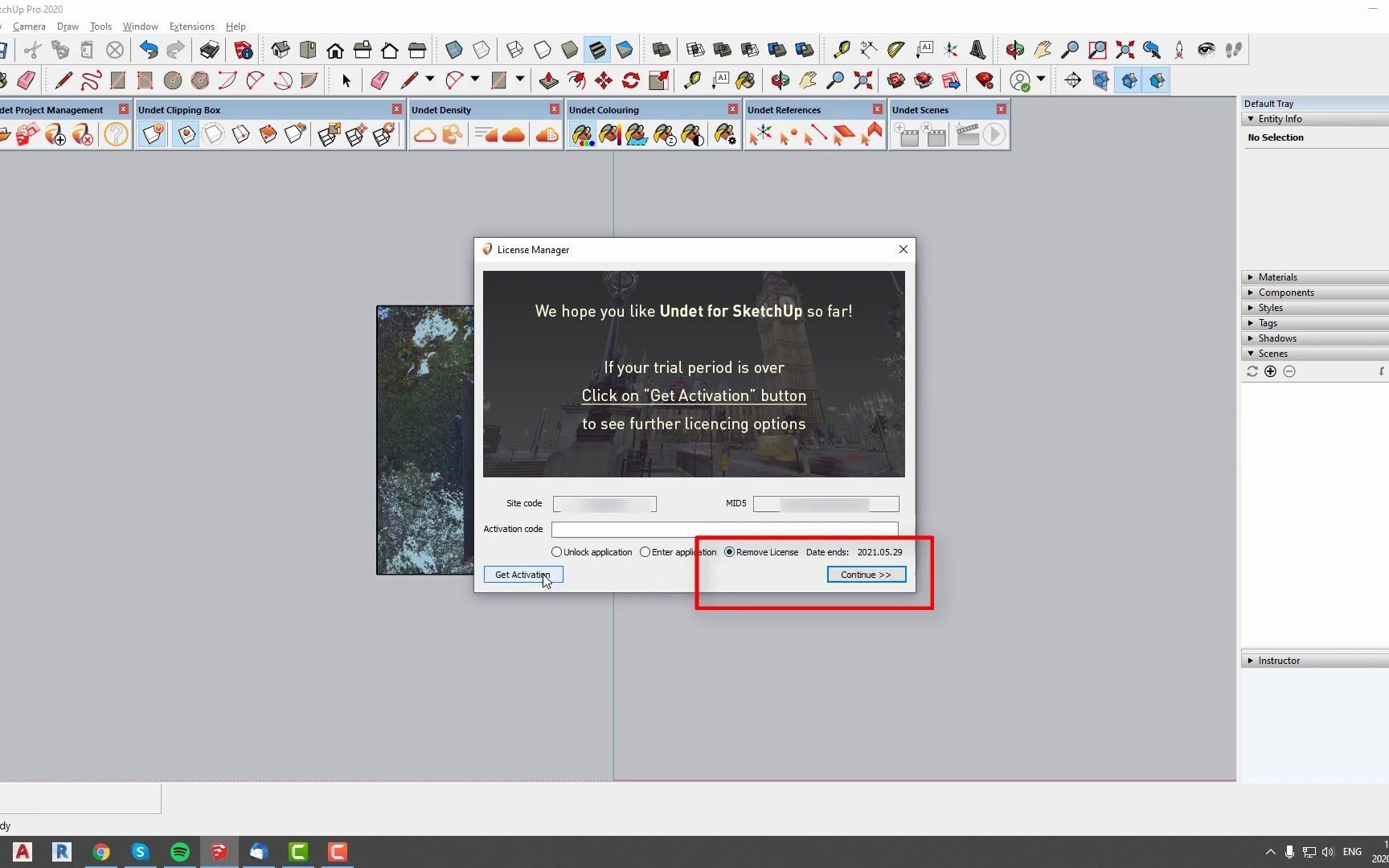Open Model Info from the toolbar
The width and height of the screenshot is (1389, 868).
click(x=244, y=50)
